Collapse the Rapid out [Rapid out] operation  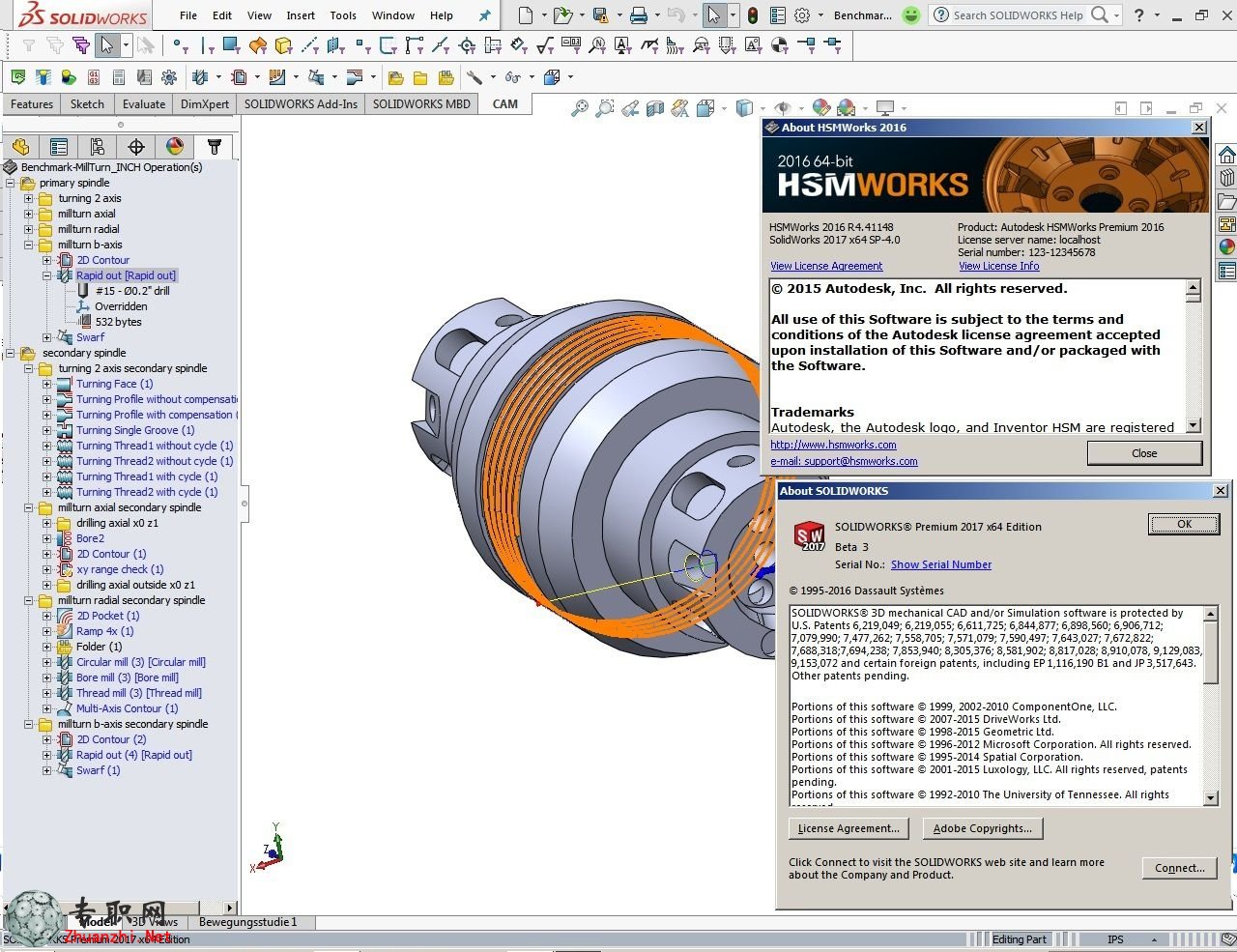coord(46,275)
